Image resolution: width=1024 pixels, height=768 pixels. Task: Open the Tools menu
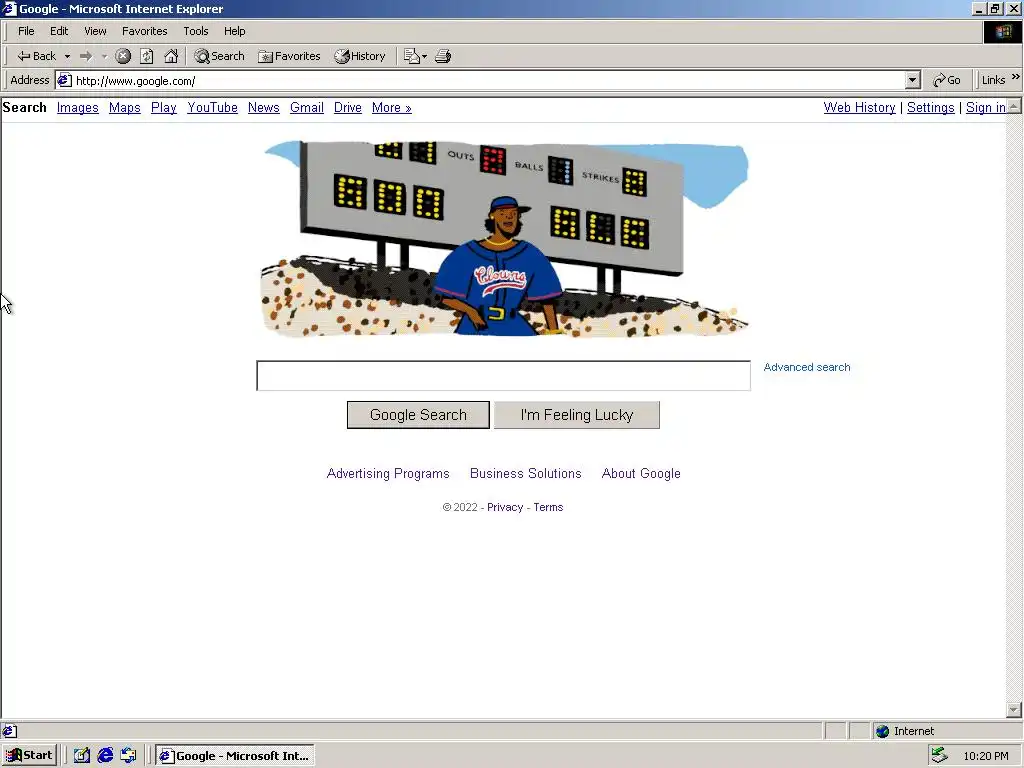click(x=195, y=31)
